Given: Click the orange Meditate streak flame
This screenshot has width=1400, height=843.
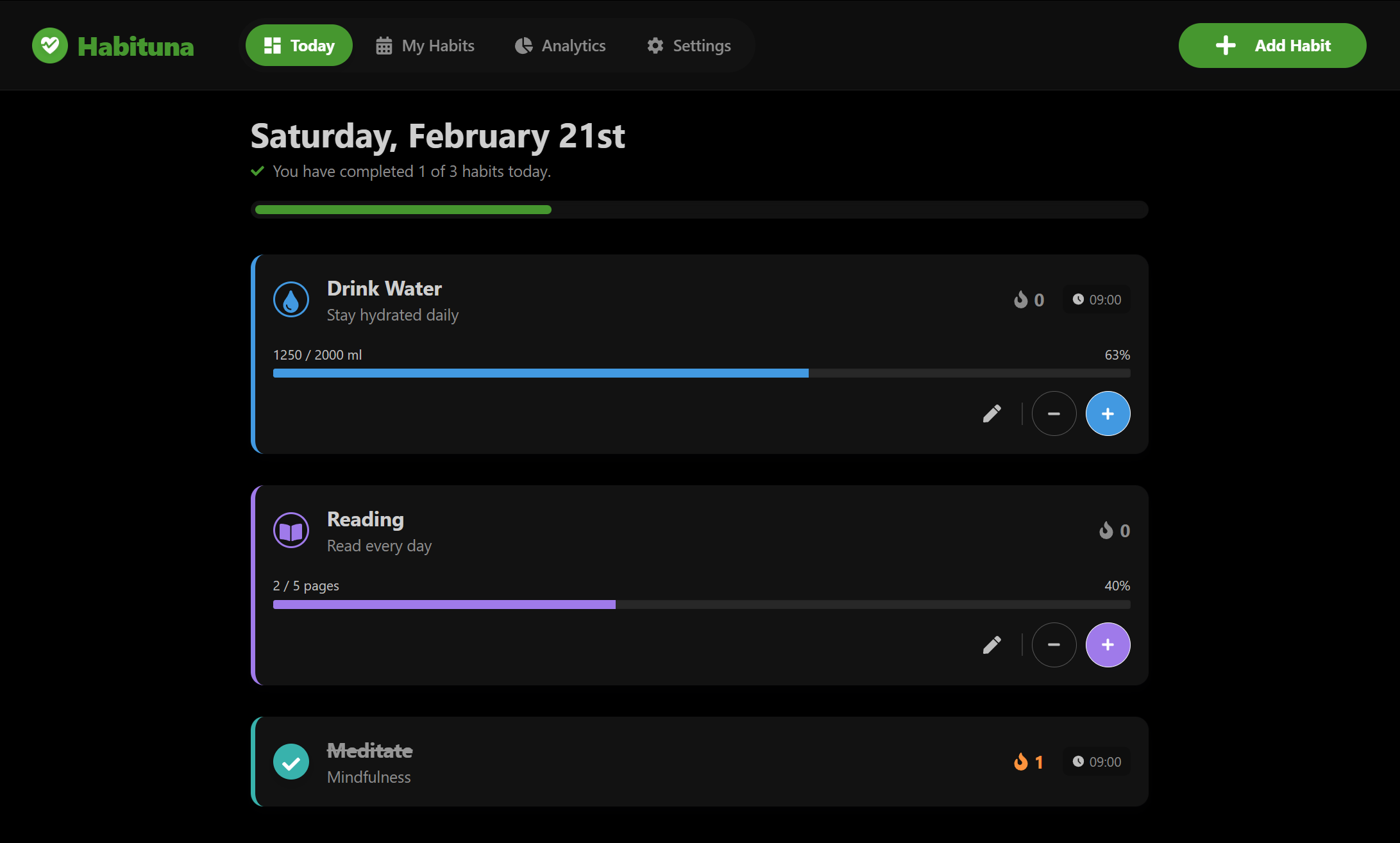Looking at the screenshot, I should (x=1020, y=762).
